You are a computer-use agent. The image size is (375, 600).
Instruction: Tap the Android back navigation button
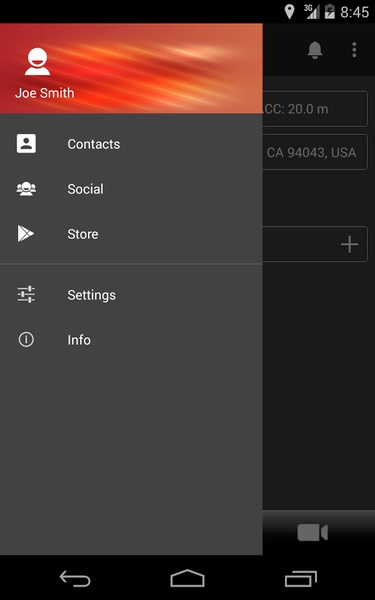point(75,578)
